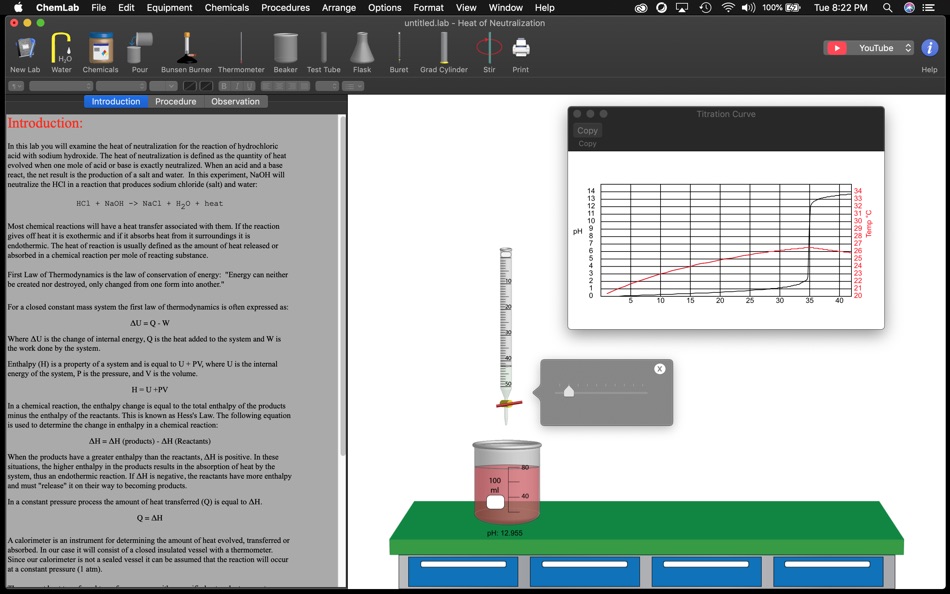The width and height of the screenshot is (950, 594).
Task: Add a Buret from the toolbar
Action: pos(399,53)
